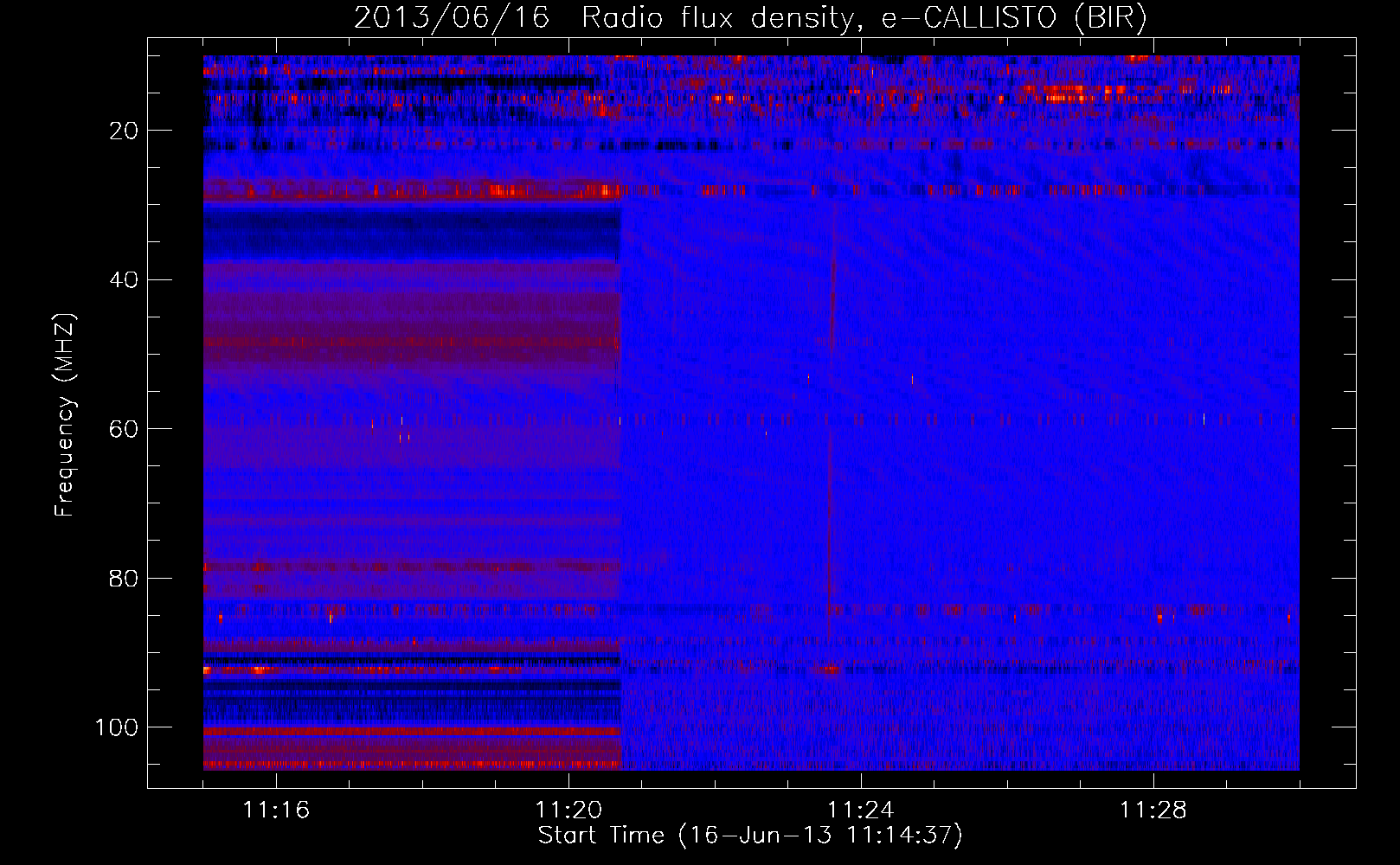Click the "40" frequency tick label
Viewport: 1400px width, 865px height.
click(124, 280)
